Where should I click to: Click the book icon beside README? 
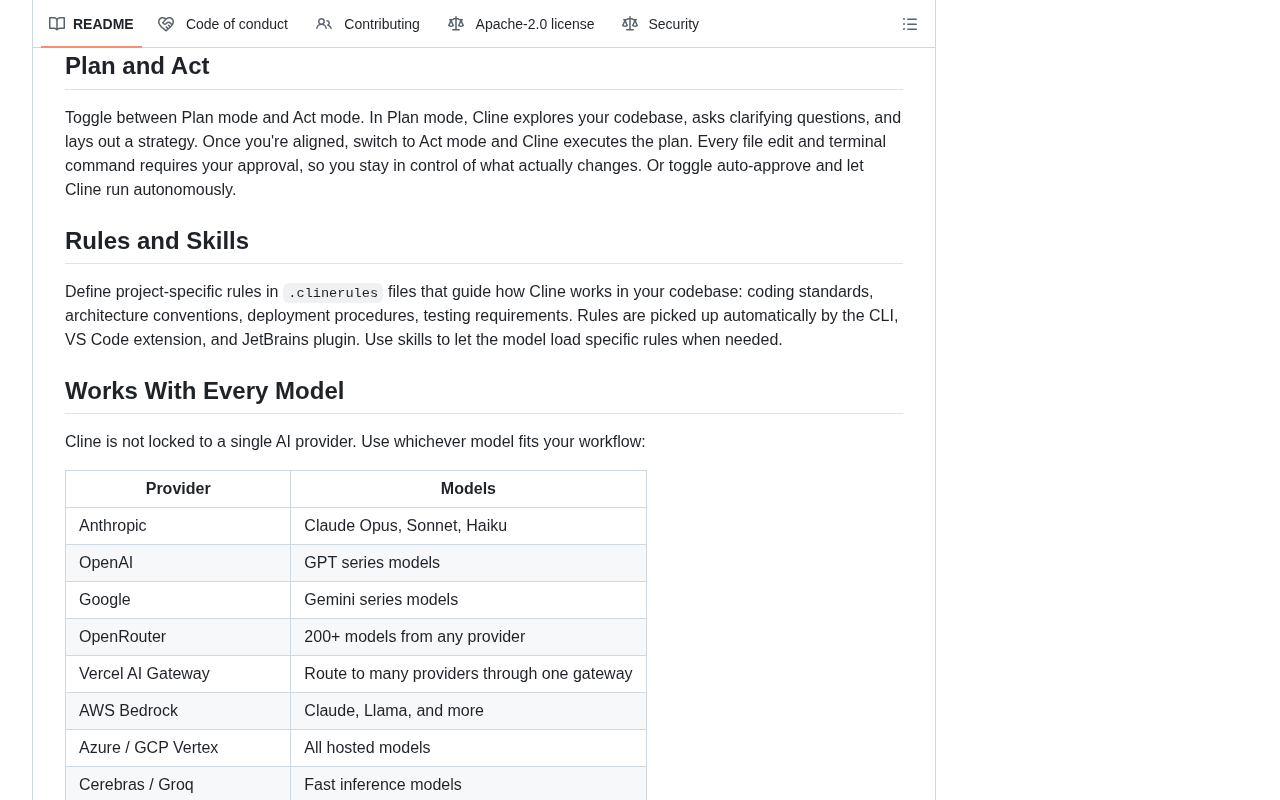click(x=57, y=24)
